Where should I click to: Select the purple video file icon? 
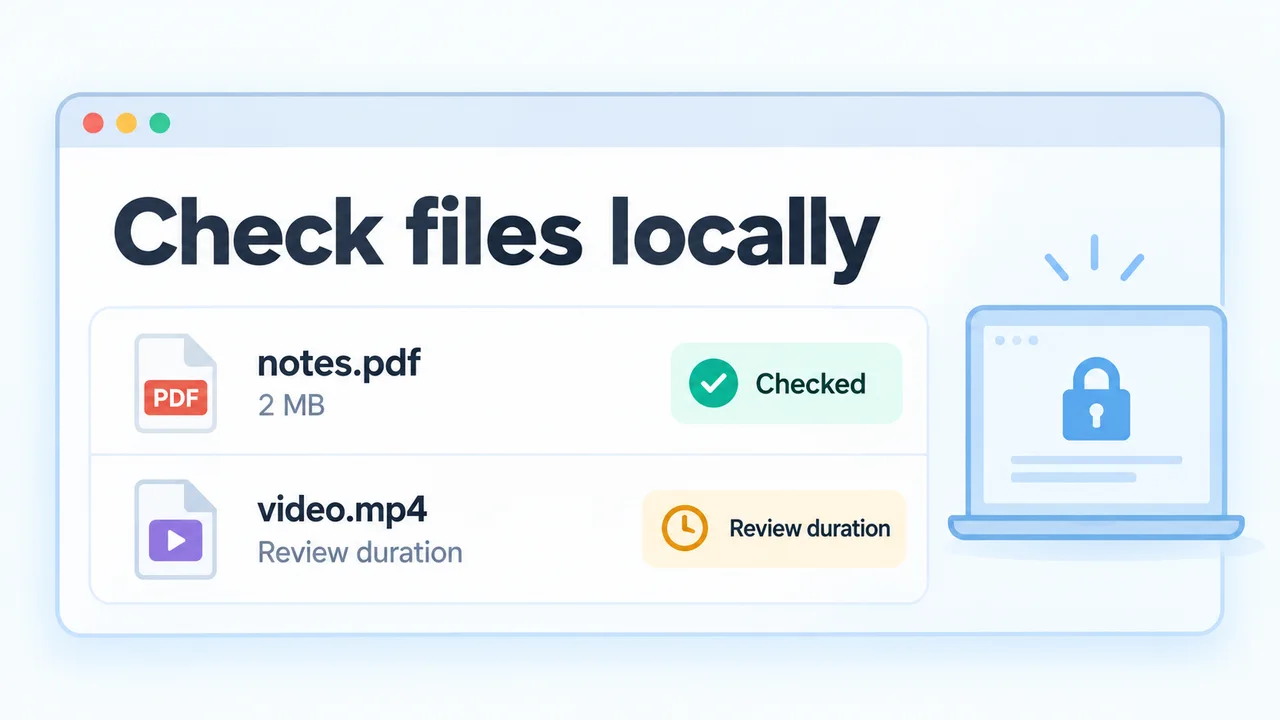(x=176, y=530)
